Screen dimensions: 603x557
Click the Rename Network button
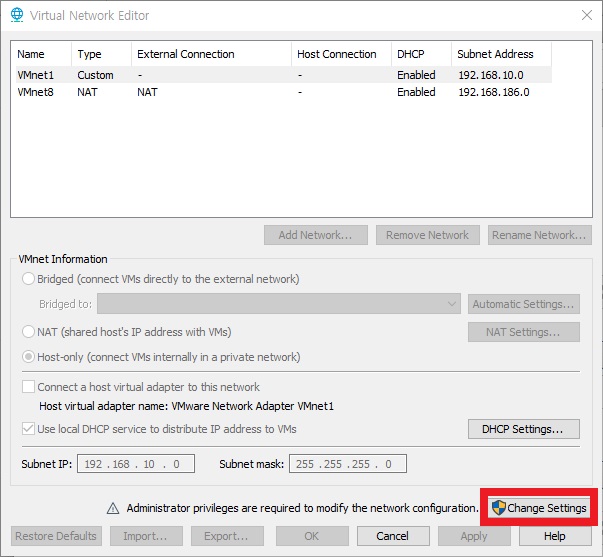pos(540,235)
